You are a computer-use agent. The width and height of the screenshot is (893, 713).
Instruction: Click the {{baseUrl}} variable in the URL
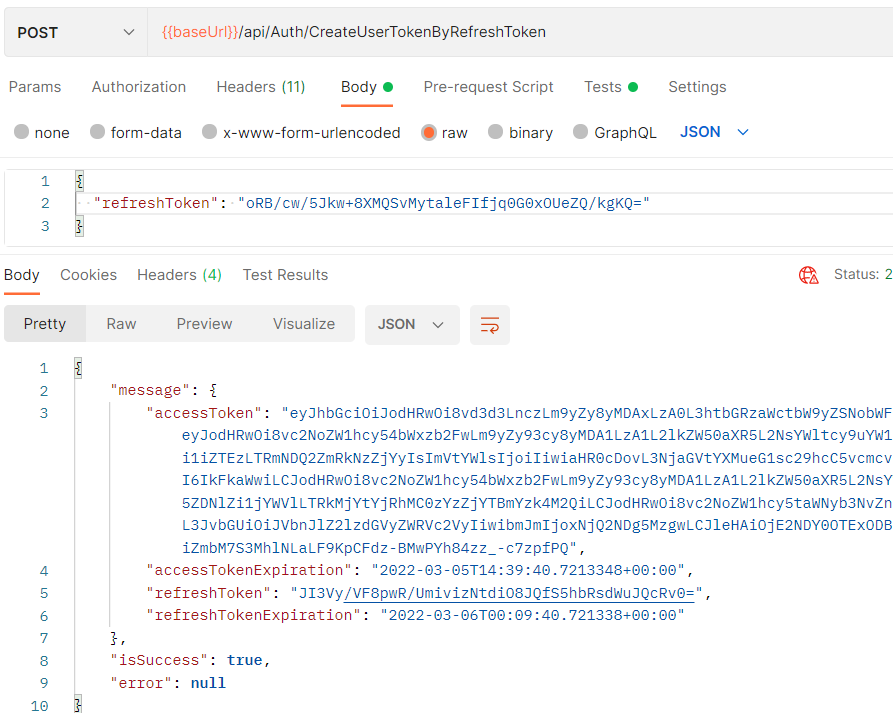click(200, 32)
